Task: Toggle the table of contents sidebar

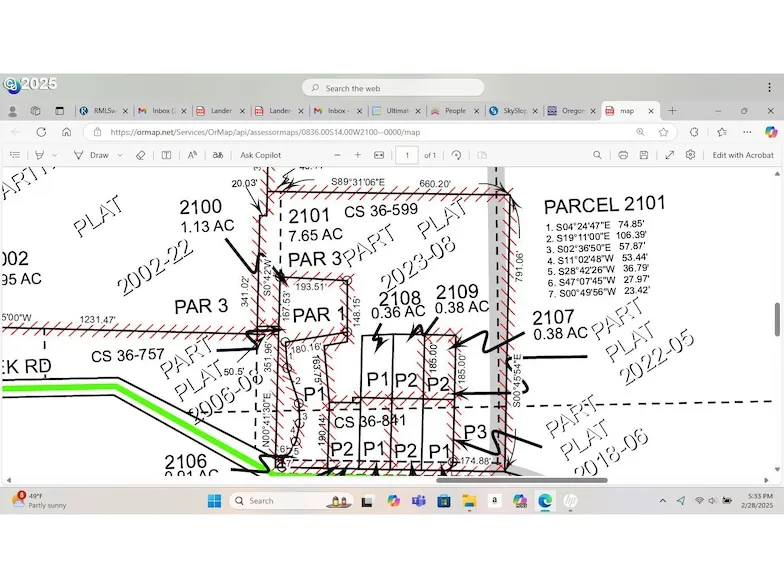Action: click(x=14, y=155)
